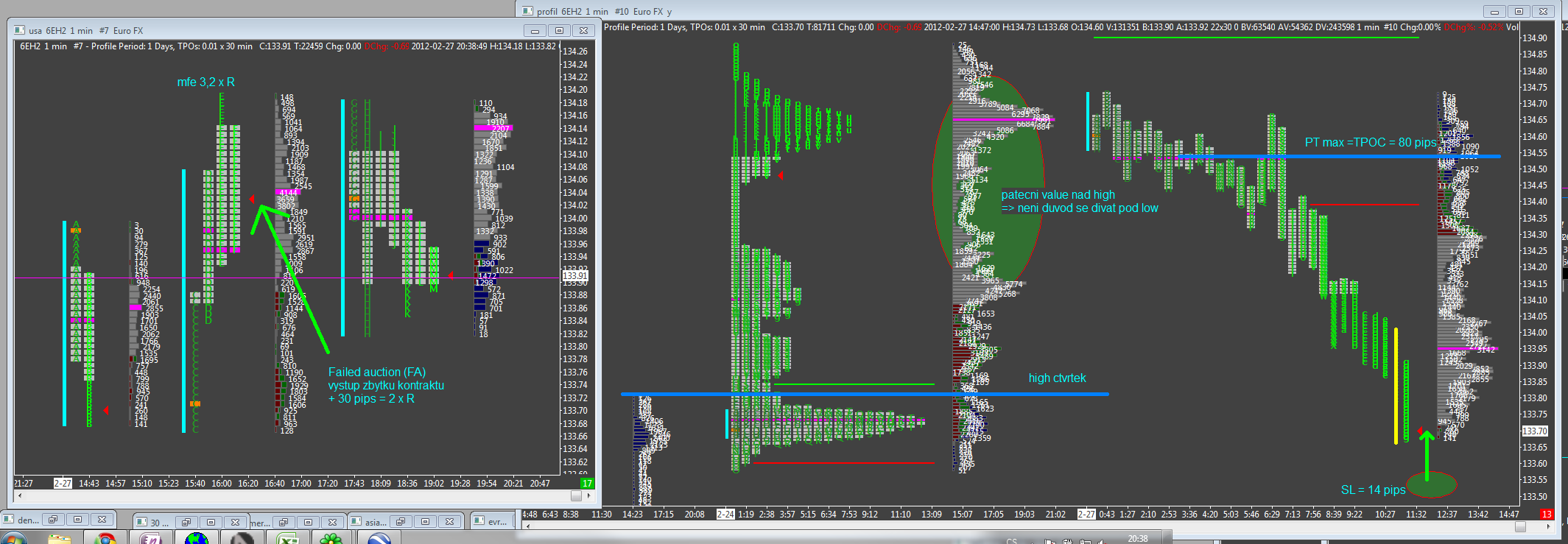Restore the minimized den... chart window
1568x544 pixels.
click(x=52, y=520)
